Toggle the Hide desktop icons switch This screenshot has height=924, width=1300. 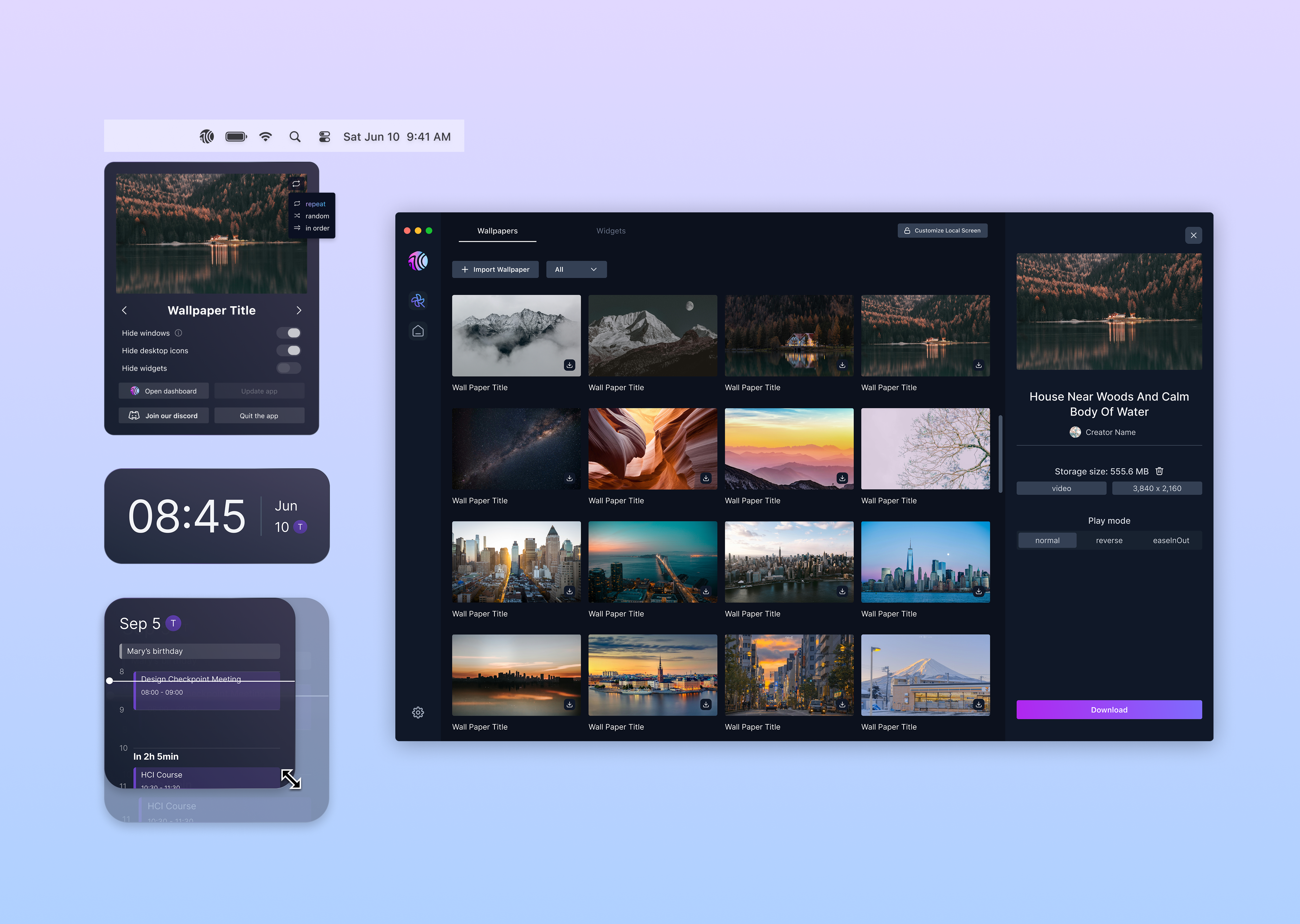click(289, 351)
